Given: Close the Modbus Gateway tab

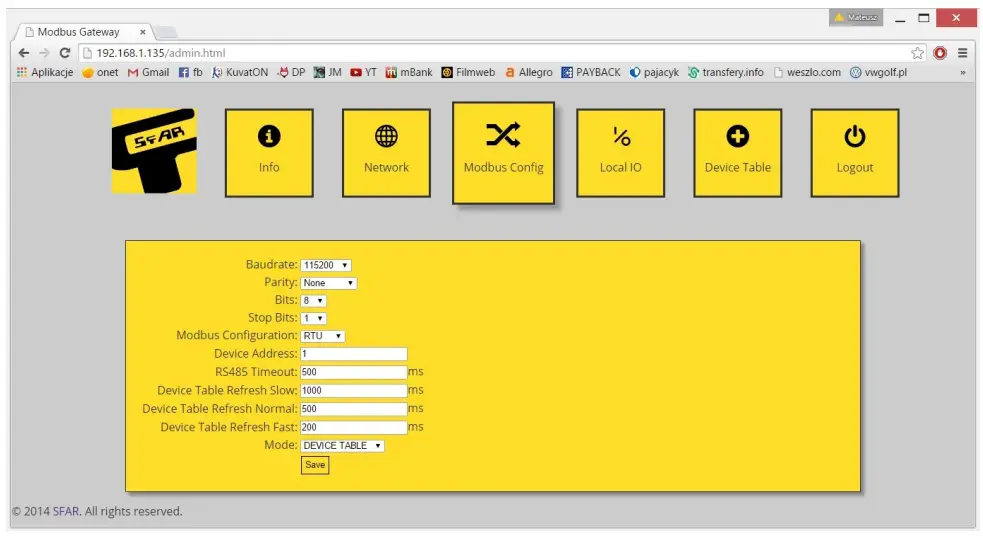Looking at the screenshot, I should pos(143,32).
